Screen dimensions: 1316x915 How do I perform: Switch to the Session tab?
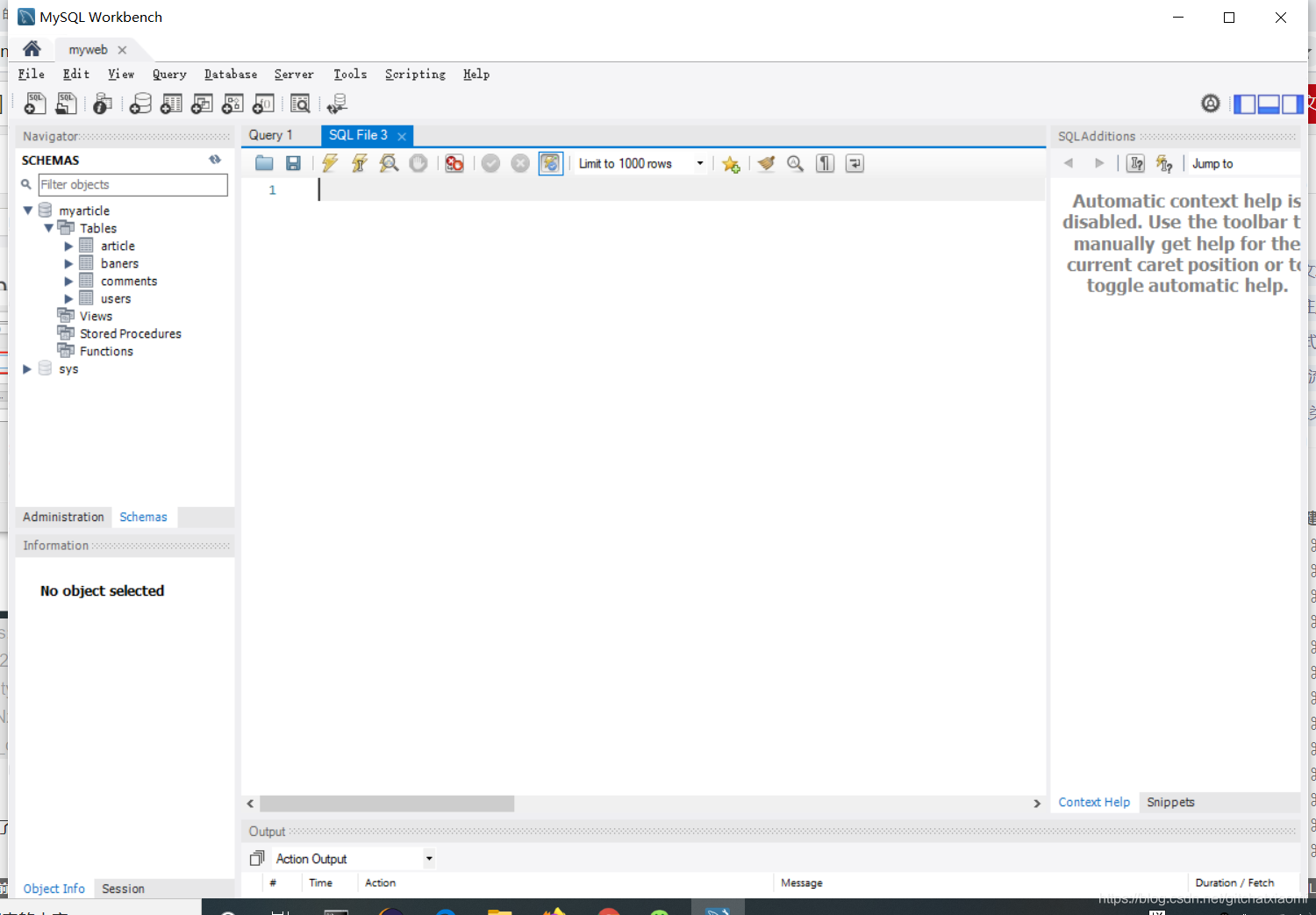(x=123, y=889)
